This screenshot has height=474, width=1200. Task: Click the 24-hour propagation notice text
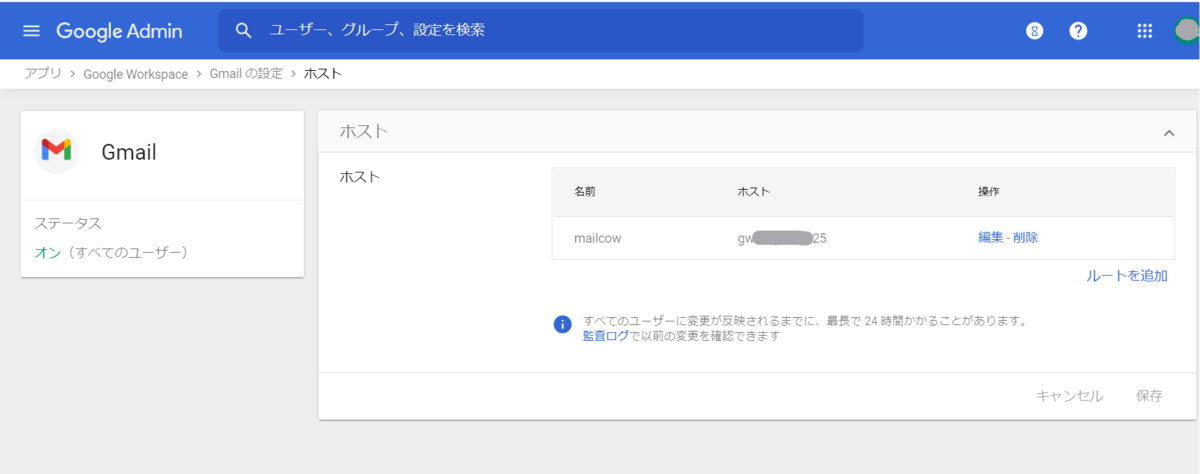coord(806,321)
